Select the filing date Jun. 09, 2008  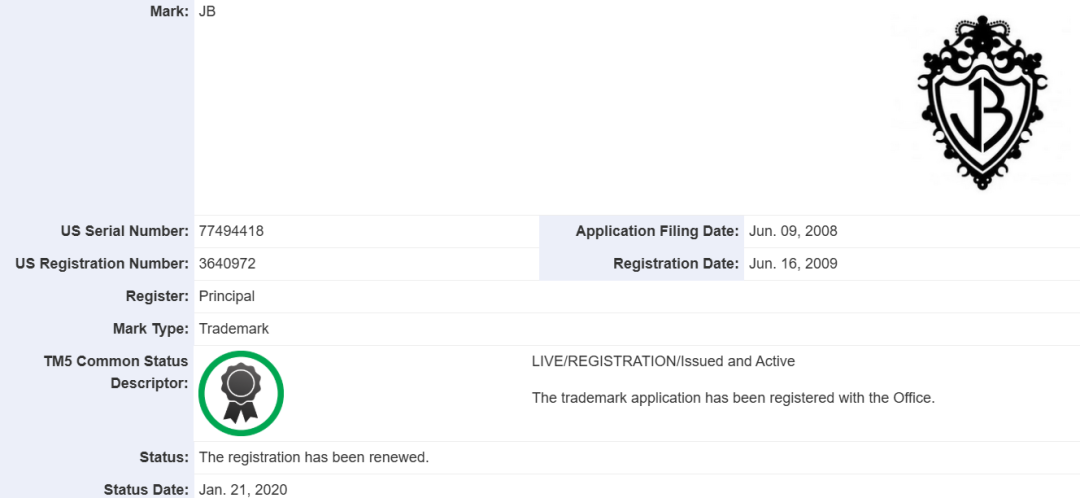pyautogui.click(x=792, y=231)
